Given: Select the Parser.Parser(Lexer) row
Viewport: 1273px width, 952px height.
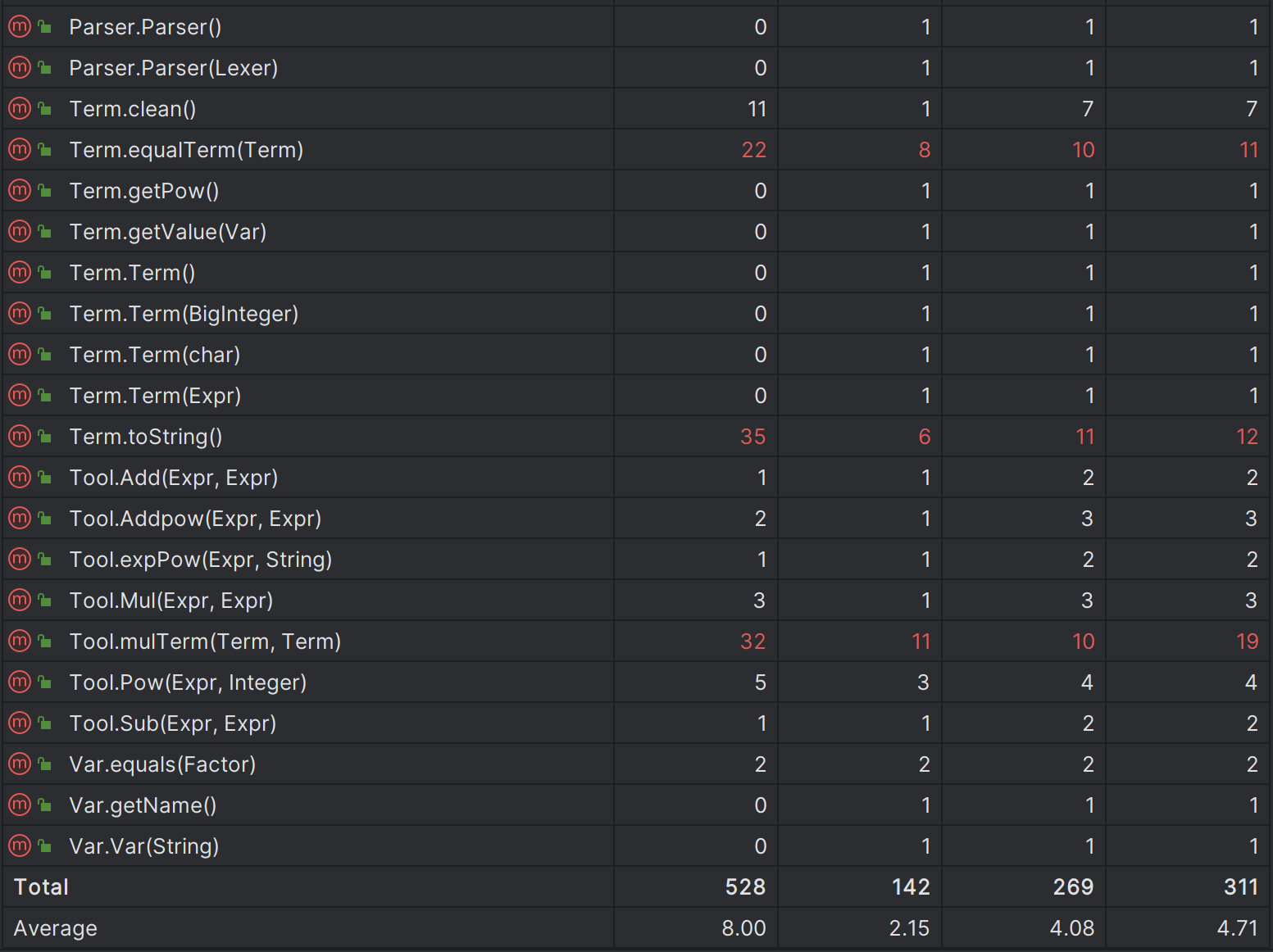Looking at the screenshot, I should [636, 68].
